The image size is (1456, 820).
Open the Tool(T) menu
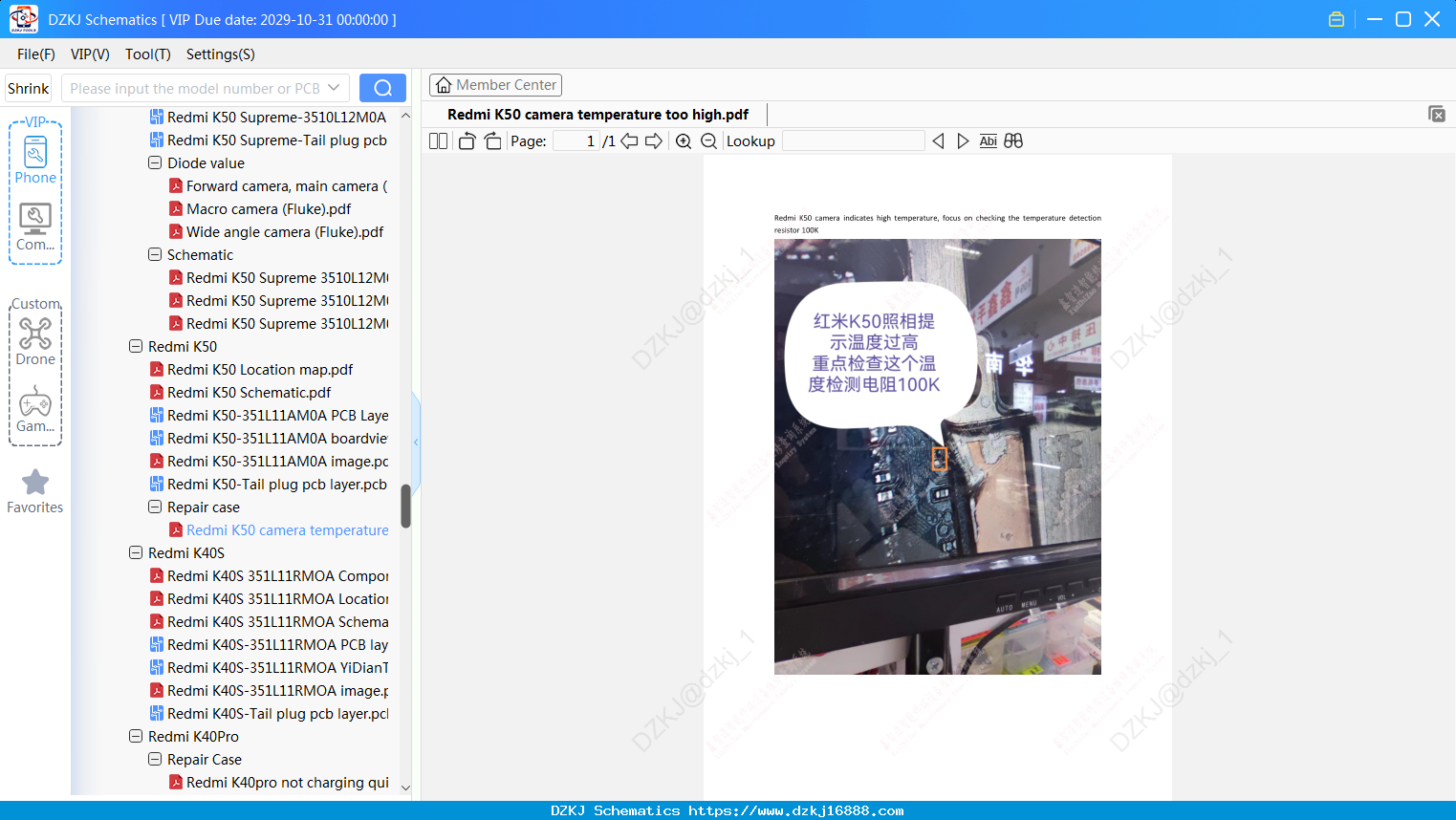[x=148, y=54]
